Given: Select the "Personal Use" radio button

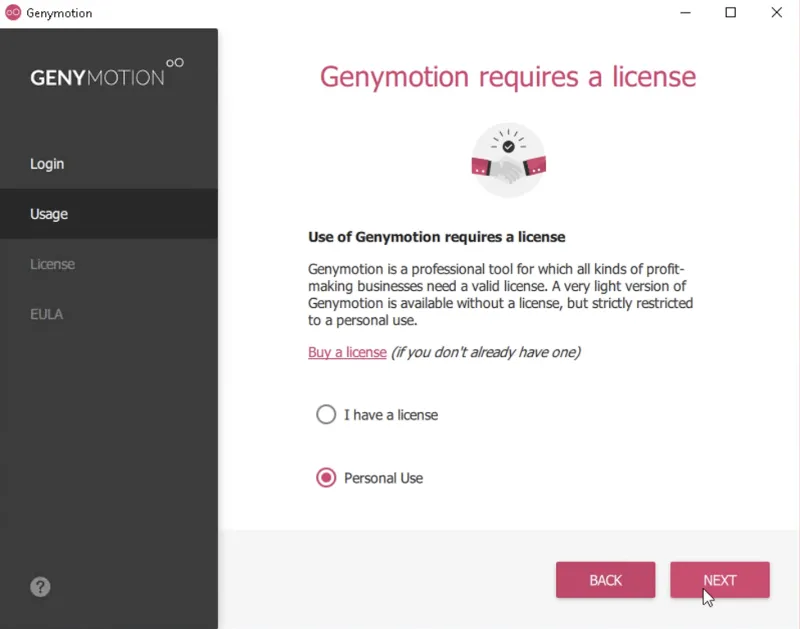Looking at the screenshot, I should [326, 477].
